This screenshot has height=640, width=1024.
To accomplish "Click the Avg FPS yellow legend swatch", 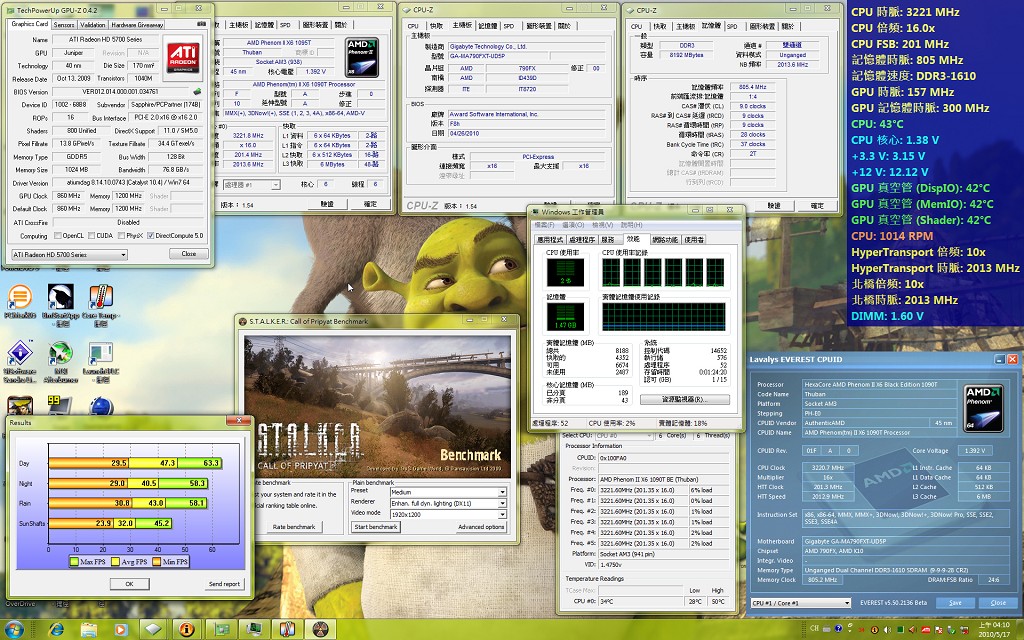I will pos(116,562).
